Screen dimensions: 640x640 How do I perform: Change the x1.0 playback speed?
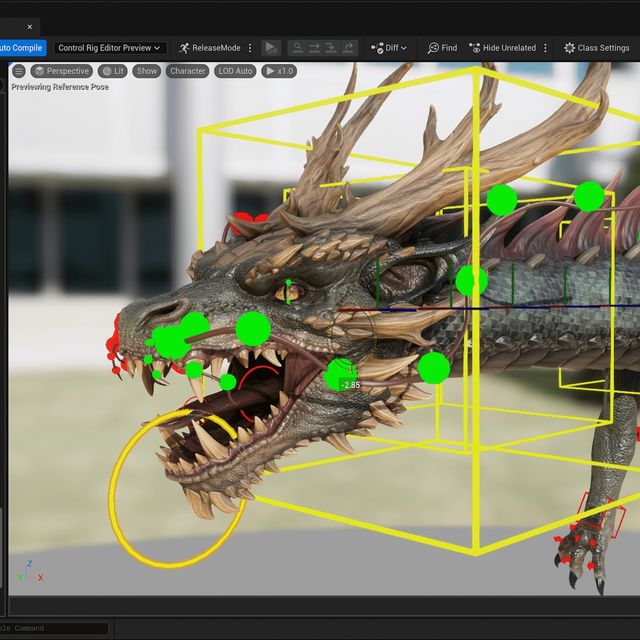pos(279,71)
